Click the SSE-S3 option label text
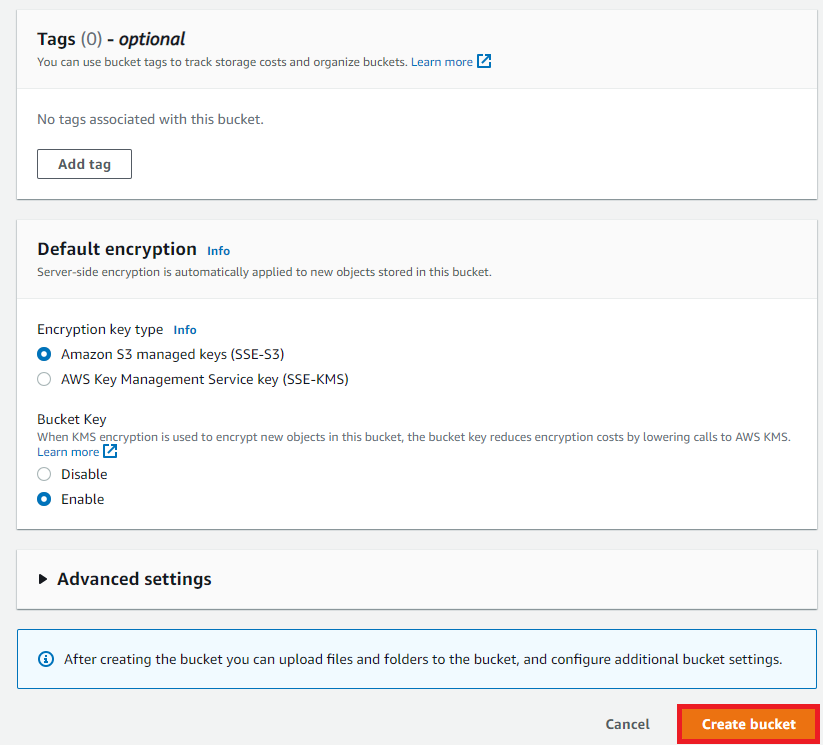The image size is (823, 745). pos(173,354)
